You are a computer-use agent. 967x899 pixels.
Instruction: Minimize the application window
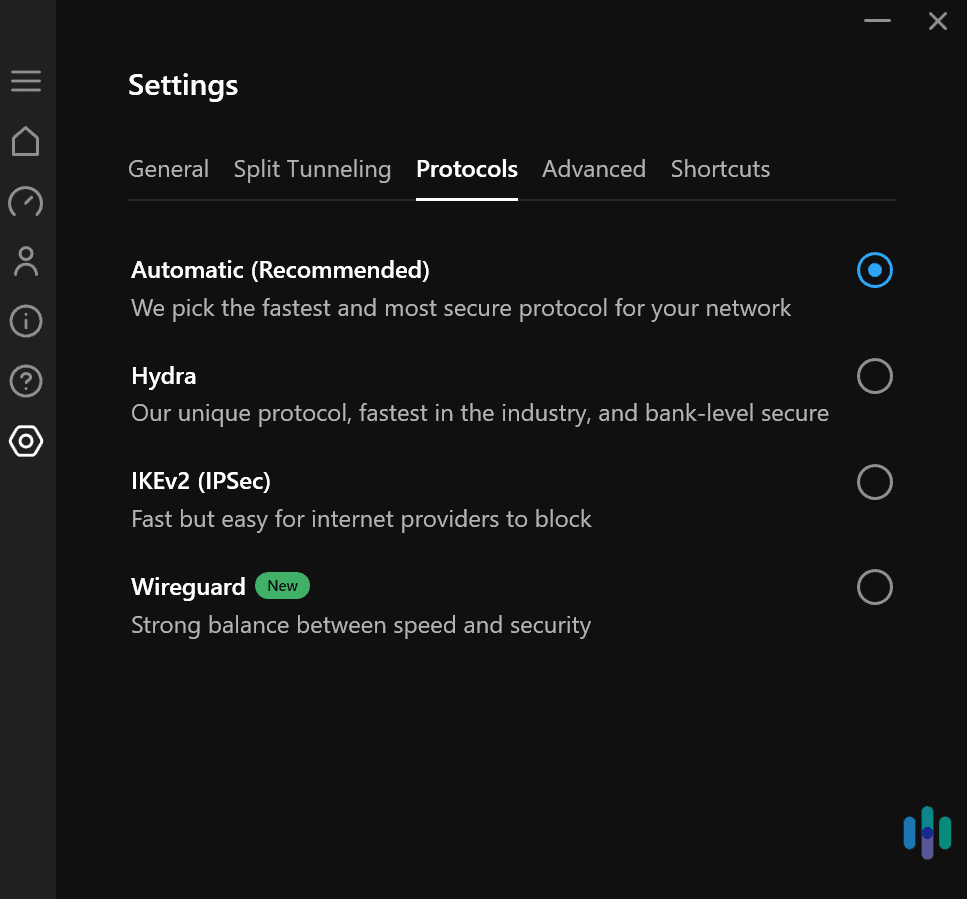click(877, 20)
